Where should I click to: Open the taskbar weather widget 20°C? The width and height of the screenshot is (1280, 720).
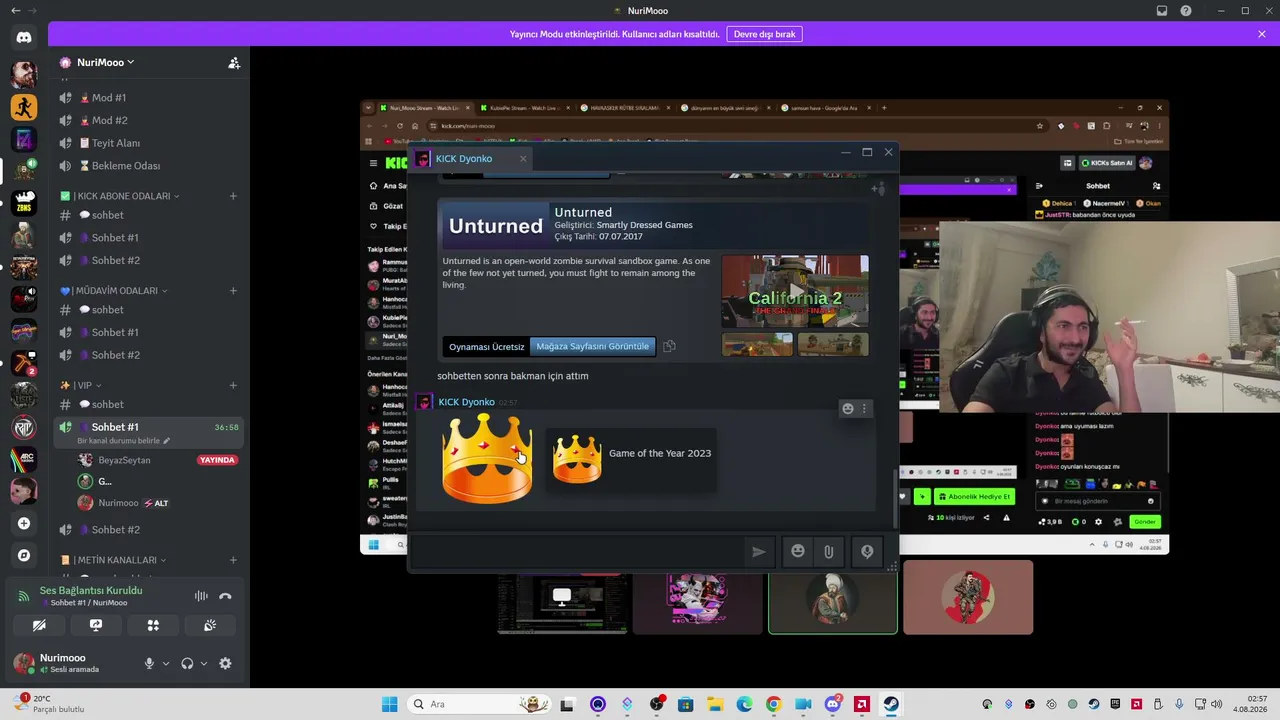(50, 704)
